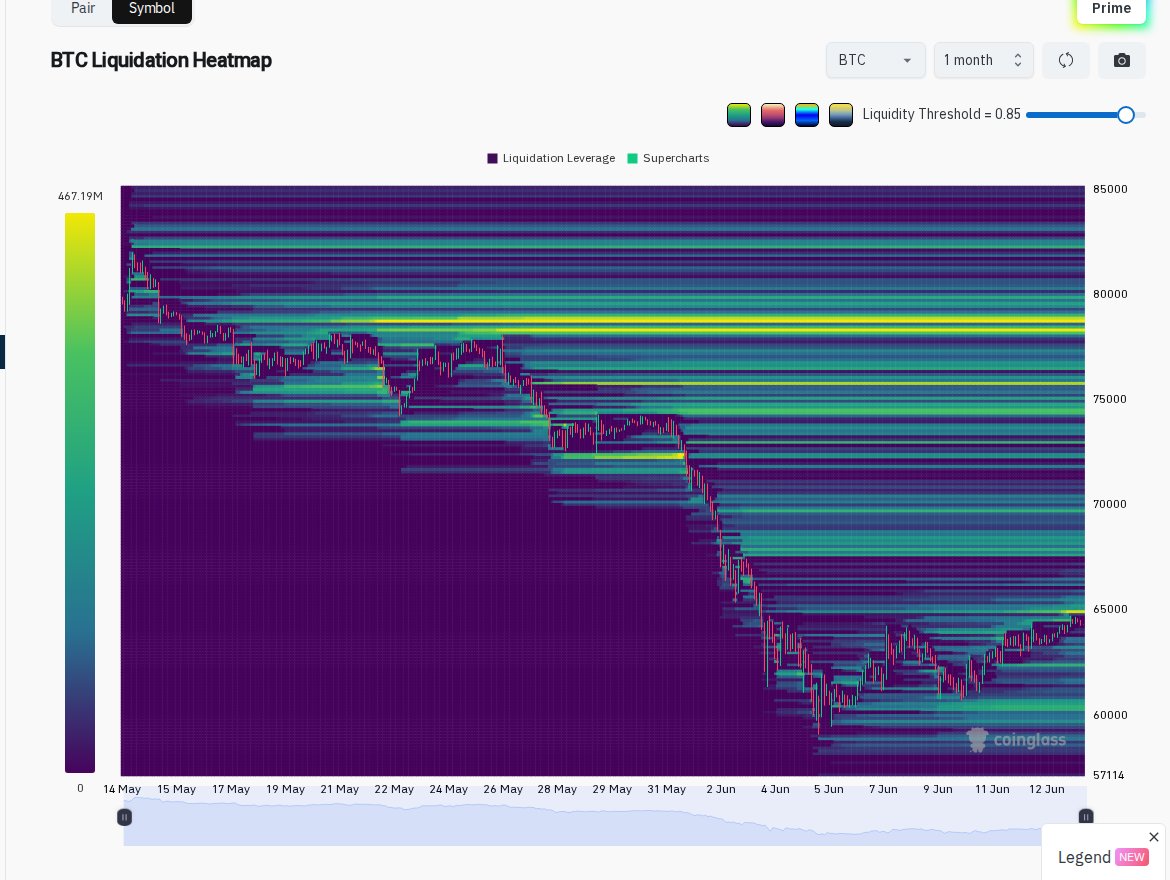Open the BTC symbol dropdown
The width and height of the screenshot is (1170, 880).
[x=875, y=60]
